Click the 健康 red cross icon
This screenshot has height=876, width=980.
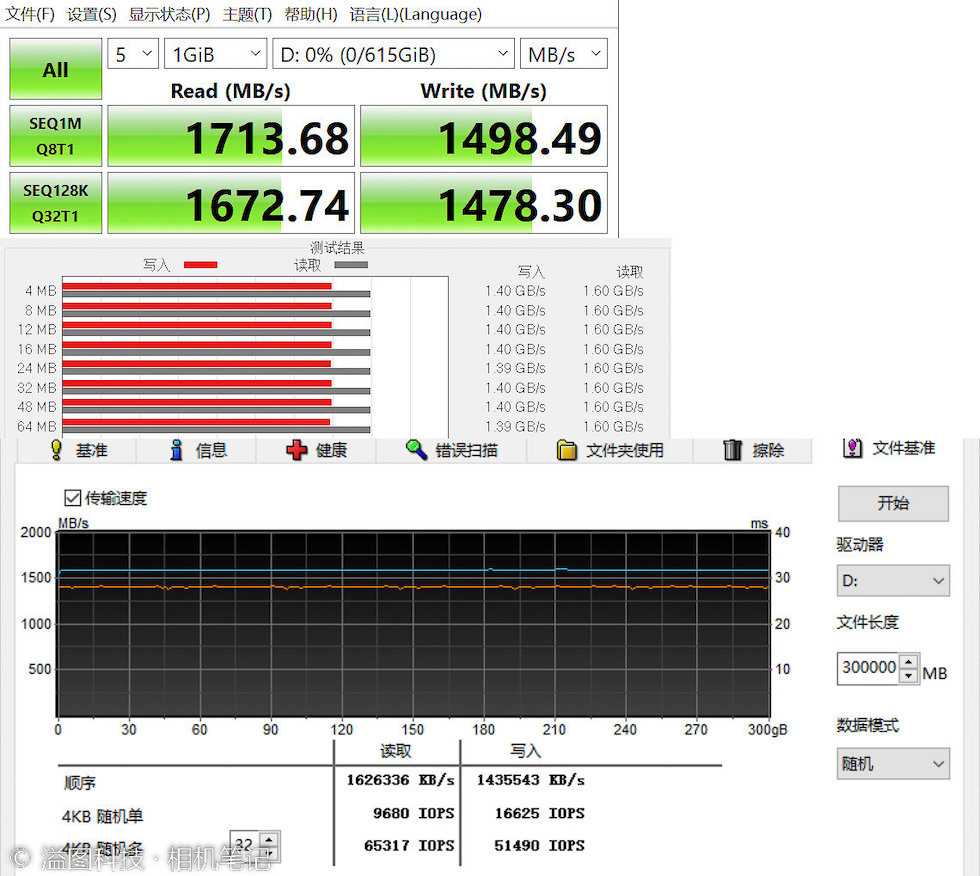[296, 450]
